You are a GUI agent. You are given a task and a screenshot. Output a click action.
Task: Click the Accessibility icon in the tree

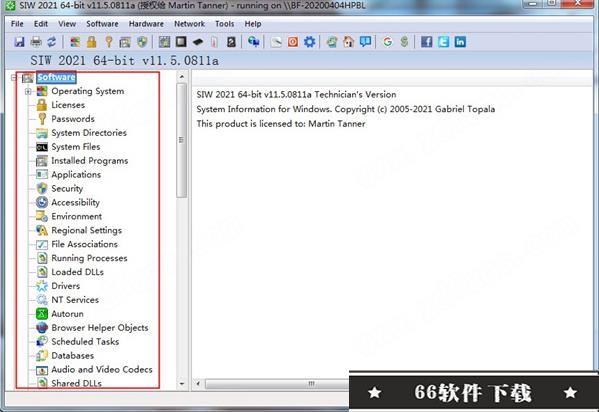pos(42,203)
